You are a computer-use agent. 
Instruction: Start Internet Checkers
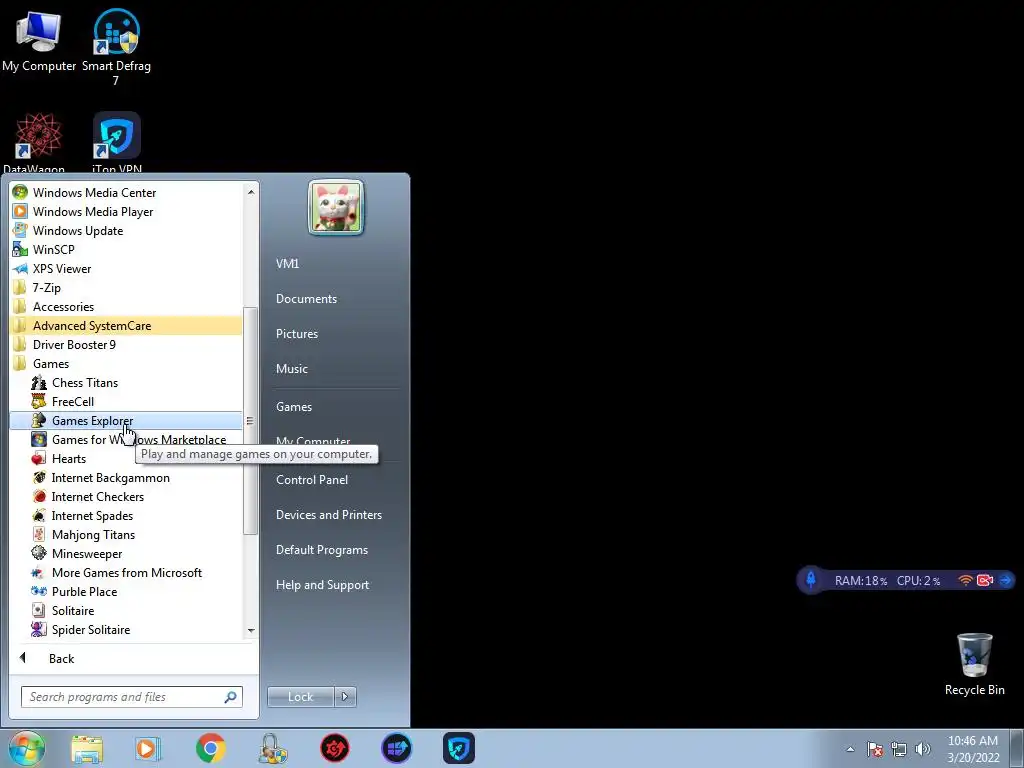(x=126, y=496)
